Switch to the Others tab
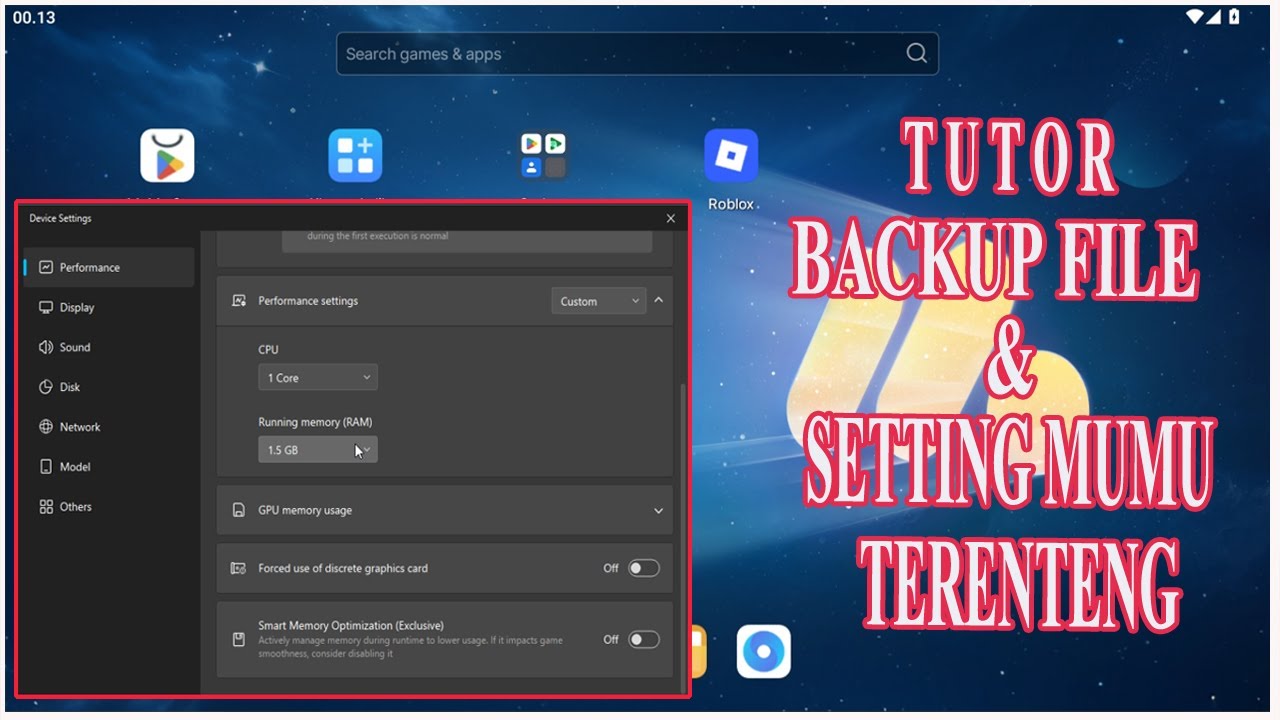1280x720 pixels. (109, 507)
